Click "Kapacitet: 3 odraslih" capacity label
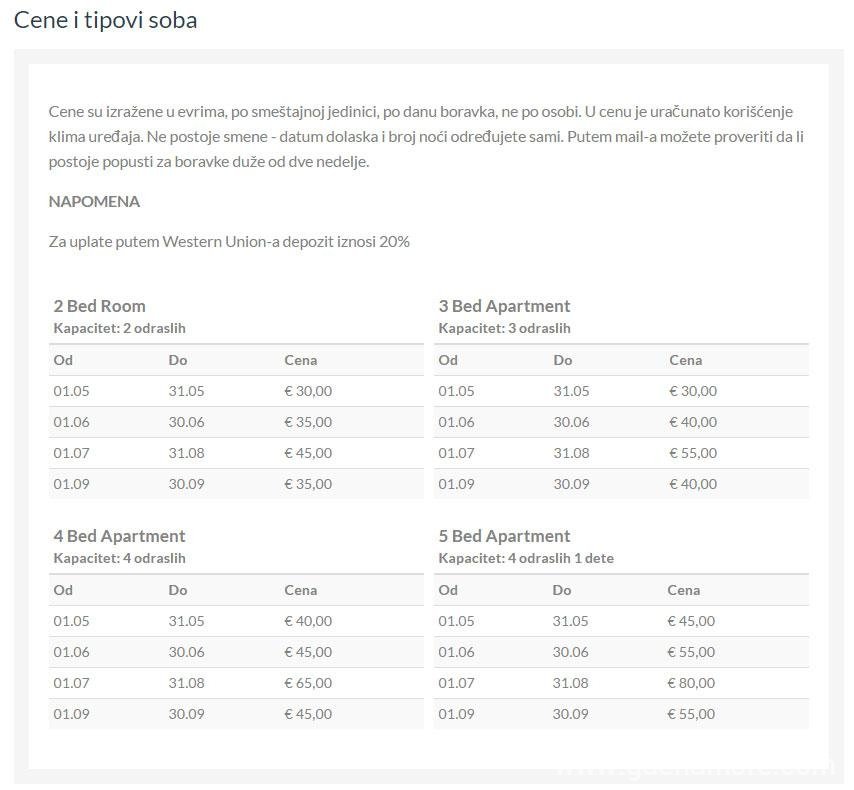This screenshot has height=790, width=854. [504, 328]
